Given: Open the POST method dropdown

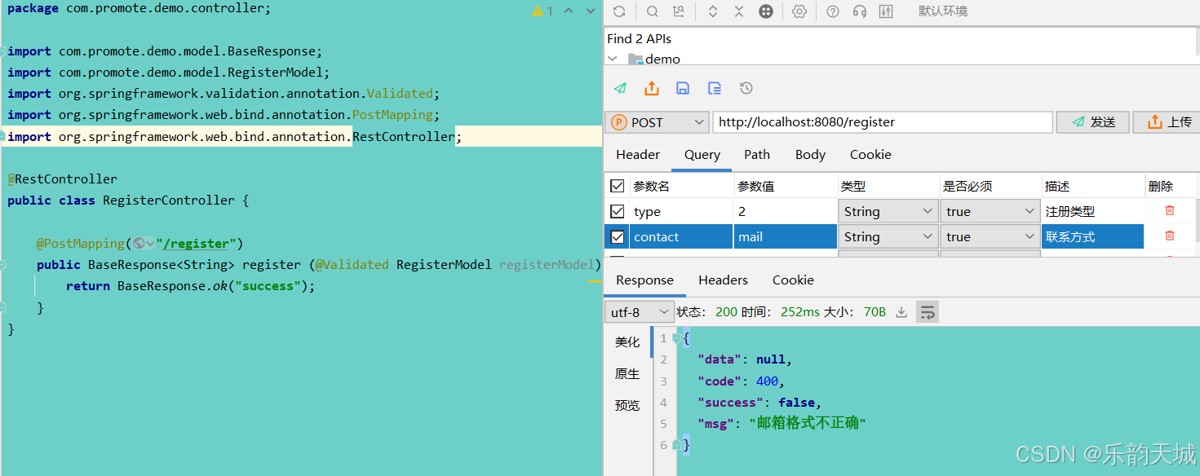Looking at the screenshot, I should click(x=656, y=122).
